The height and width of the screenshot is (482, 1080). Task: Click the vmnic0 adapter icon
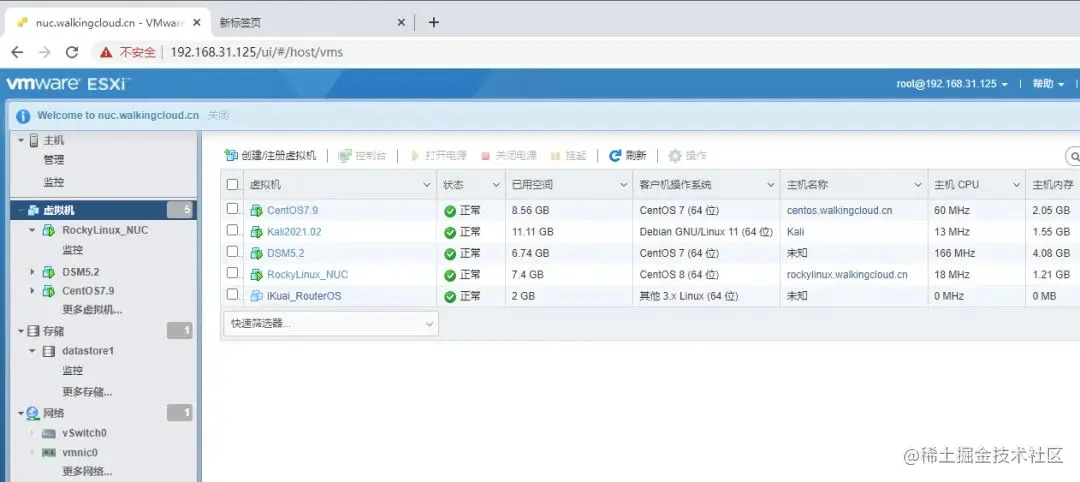point(48,453)
